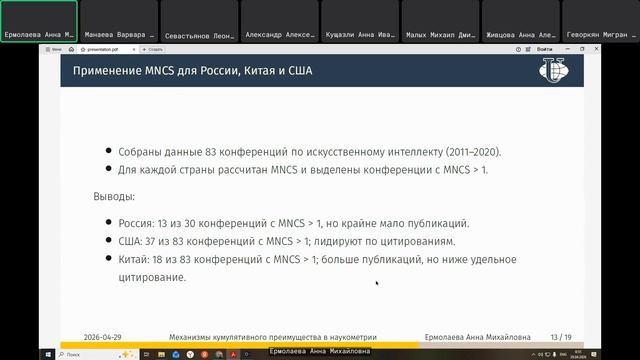Select participant tile Малых Михаил Дми…

[440, 21]
